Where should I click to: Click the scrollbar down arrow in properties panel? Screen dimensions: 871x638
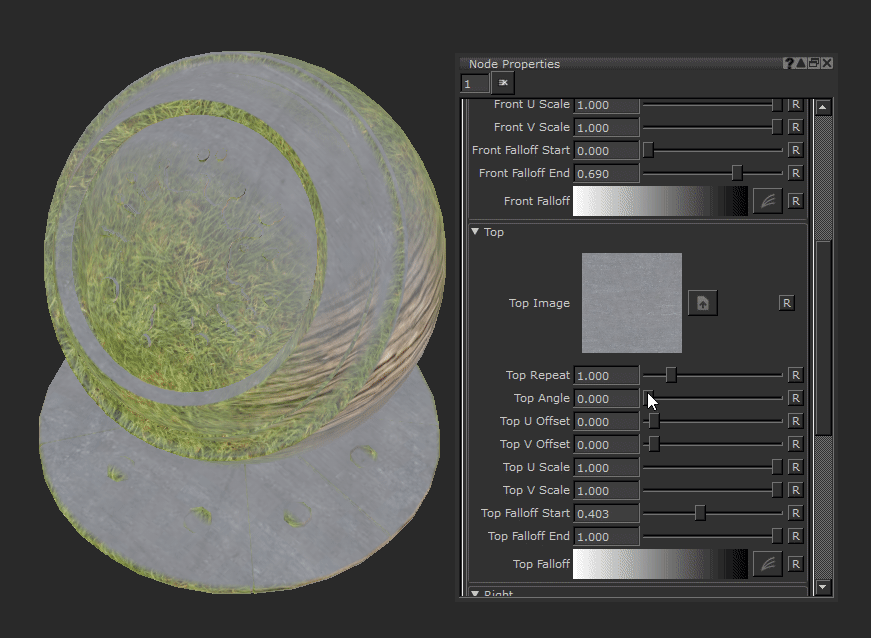(x=823, y=588)
